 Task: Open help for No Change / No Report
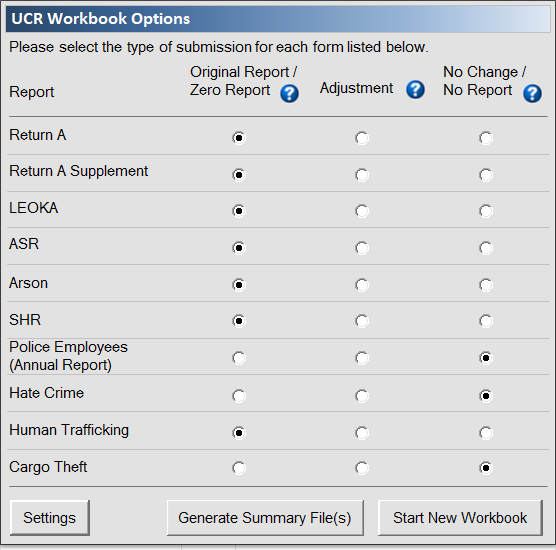532,93
